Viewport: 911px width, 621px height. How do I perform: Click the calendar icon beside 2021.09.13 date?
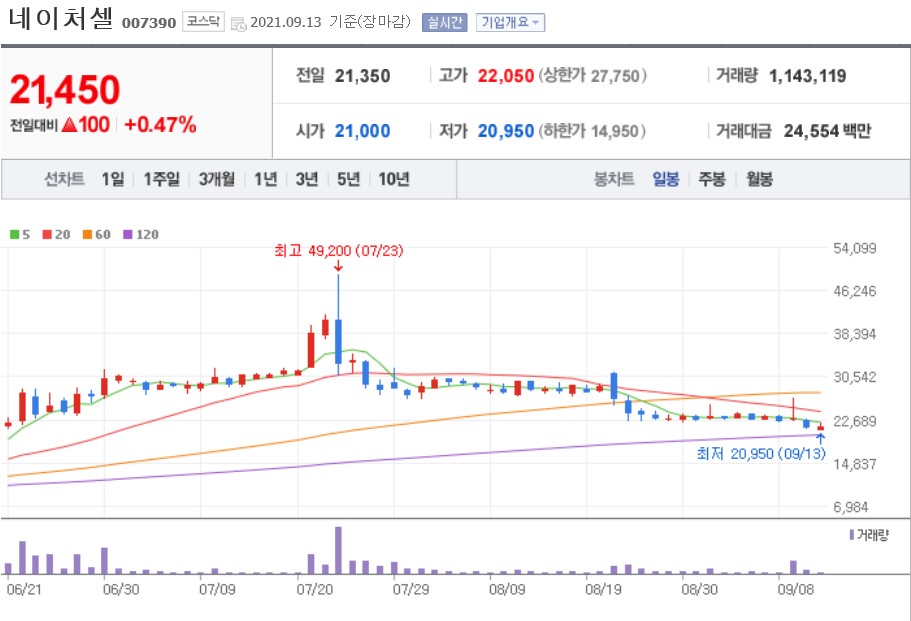pos(238,24)
